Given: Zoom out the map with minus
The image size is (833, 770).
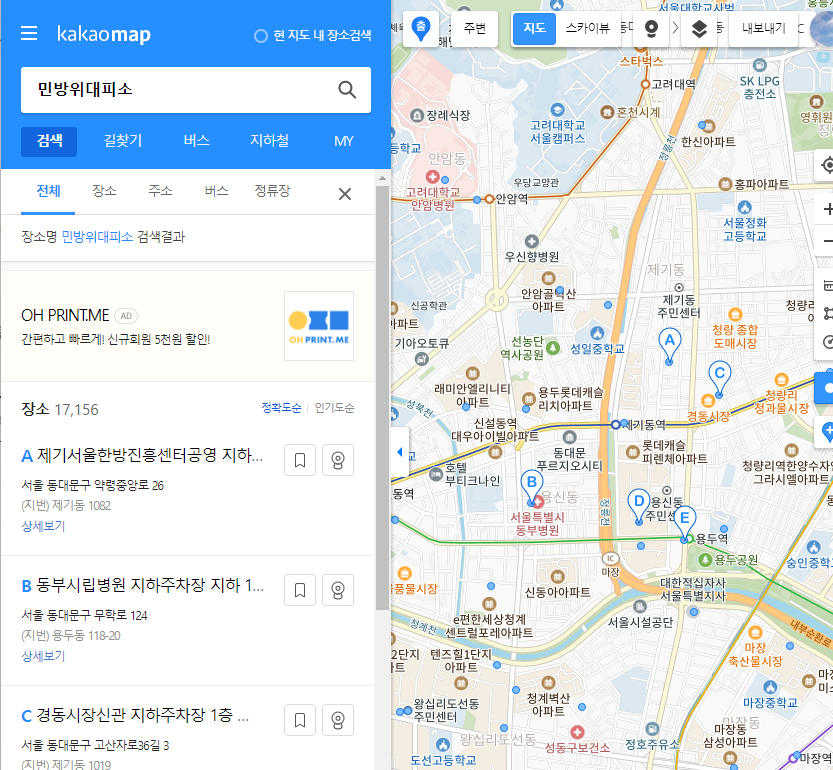Looking at the screenshot, I should pyautogui.click(x=826, y=241).
